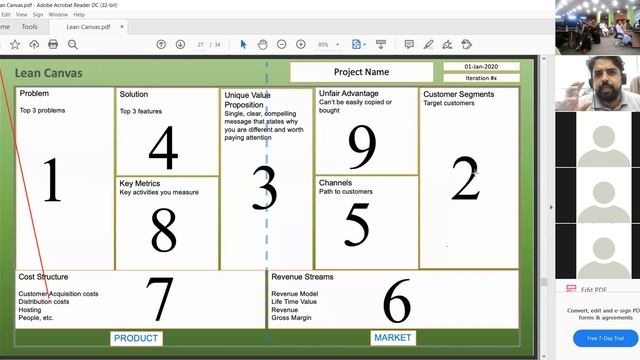Click the 'Cost Structure' heading
The height and width of the screenshot is (360, 640).
pos(43,277)
